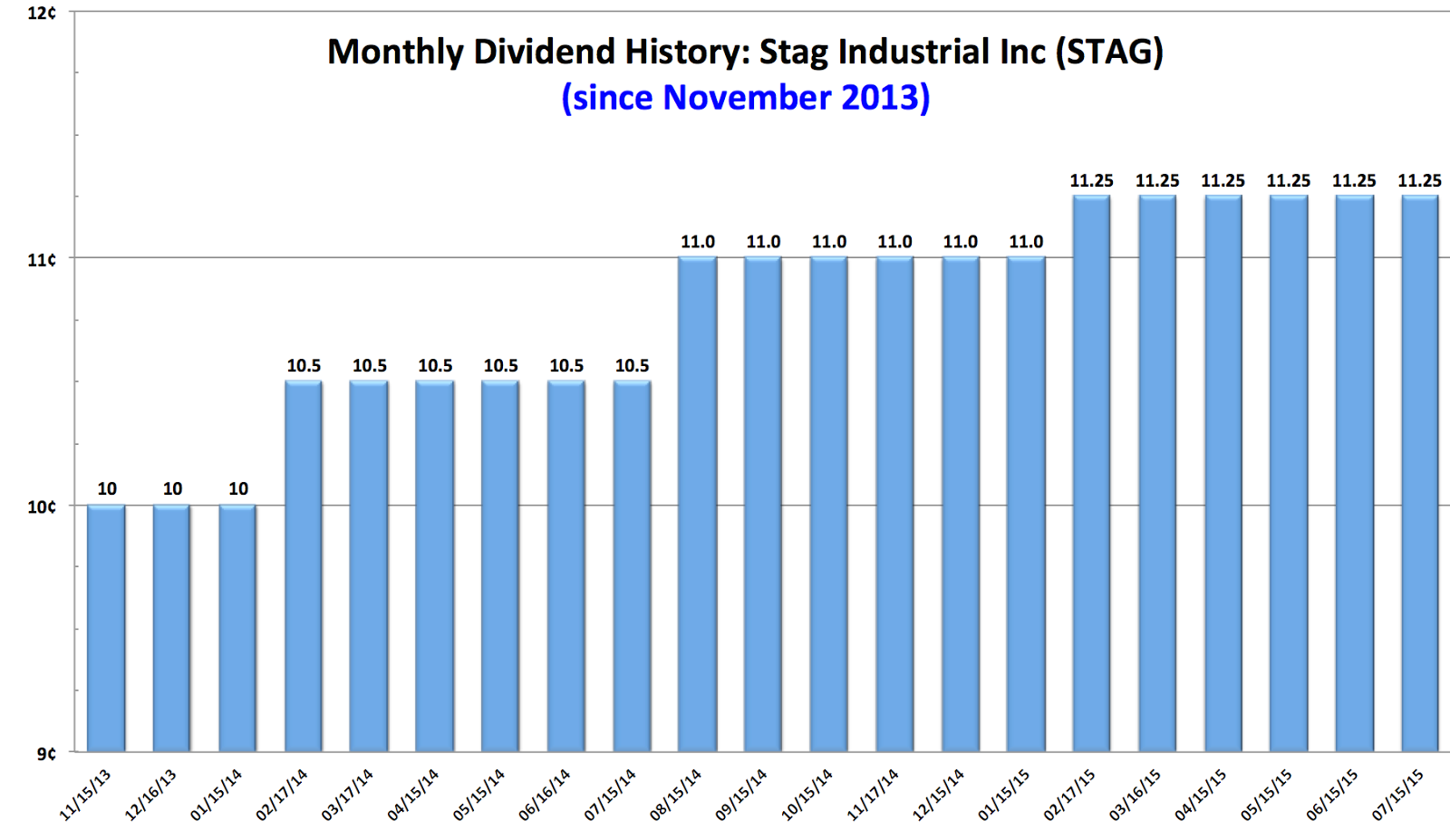This screenshot has width=1450, height=840.
Task: Click the chart title mentioning Stag Industrial Inc
Action: [745, 53]
